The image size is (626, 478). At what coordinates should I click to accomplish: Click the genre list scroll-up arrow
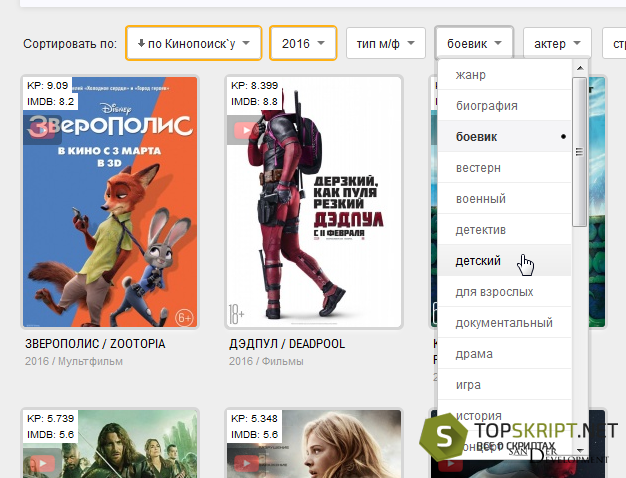[580, 68]
